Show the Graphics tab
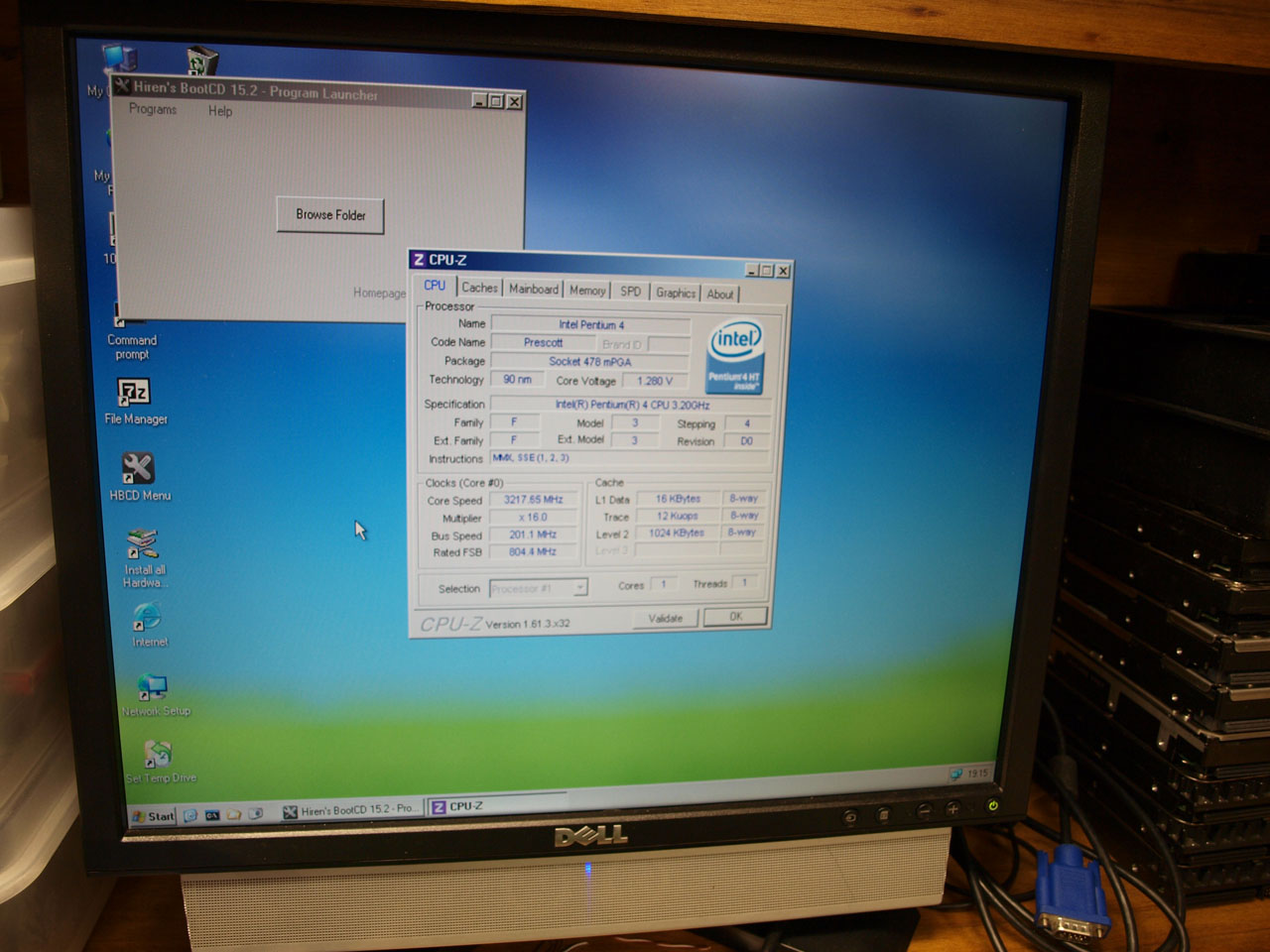The height and width of the screenshot is (952, 1270). coord(676,293)
